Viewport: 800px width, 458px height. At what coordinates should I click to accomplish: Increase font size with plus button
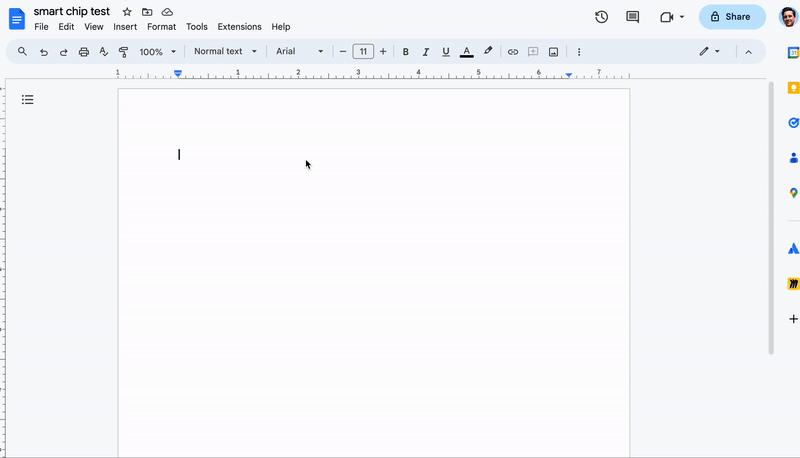tap(383, 52)
